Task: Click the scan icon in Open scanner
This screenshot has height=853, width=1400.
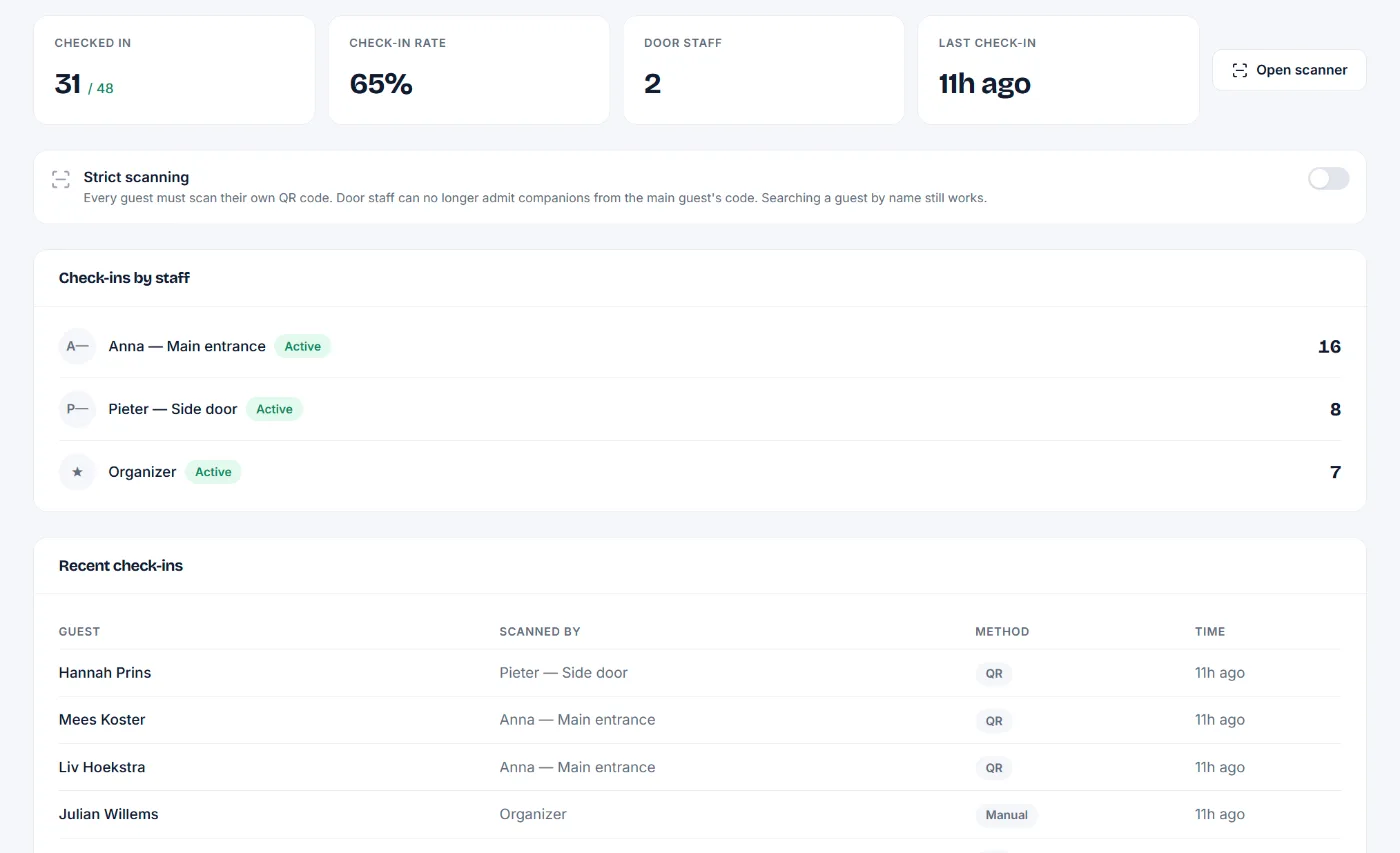Action: tap(1240, 70)
